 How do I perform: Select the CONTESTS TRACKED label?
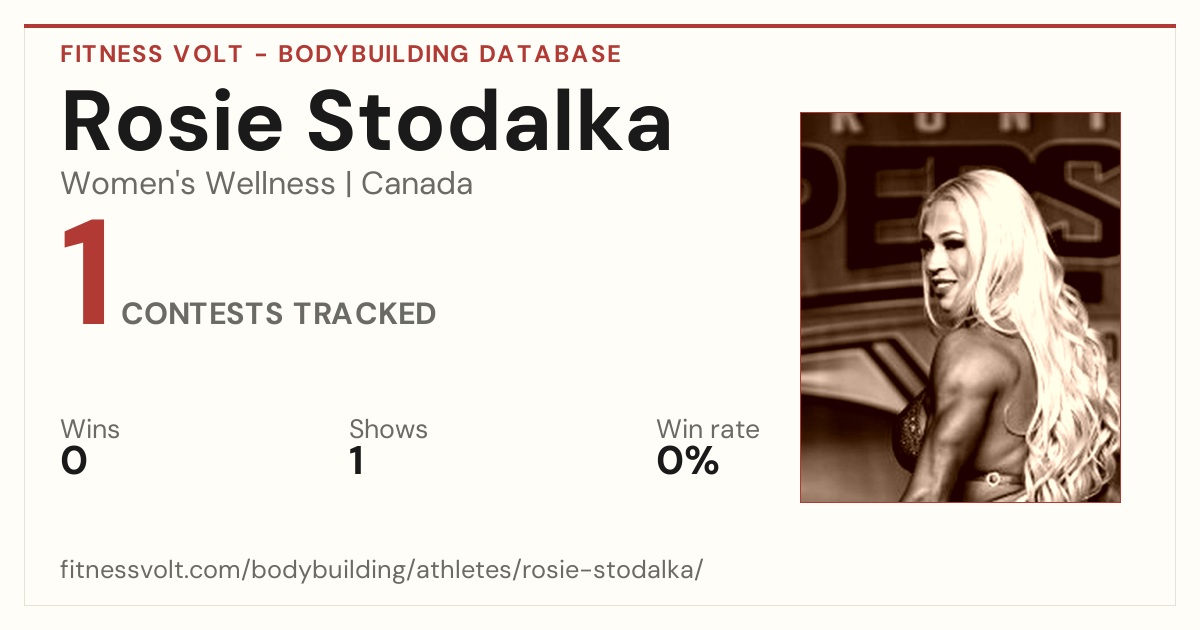click(279, 314)
